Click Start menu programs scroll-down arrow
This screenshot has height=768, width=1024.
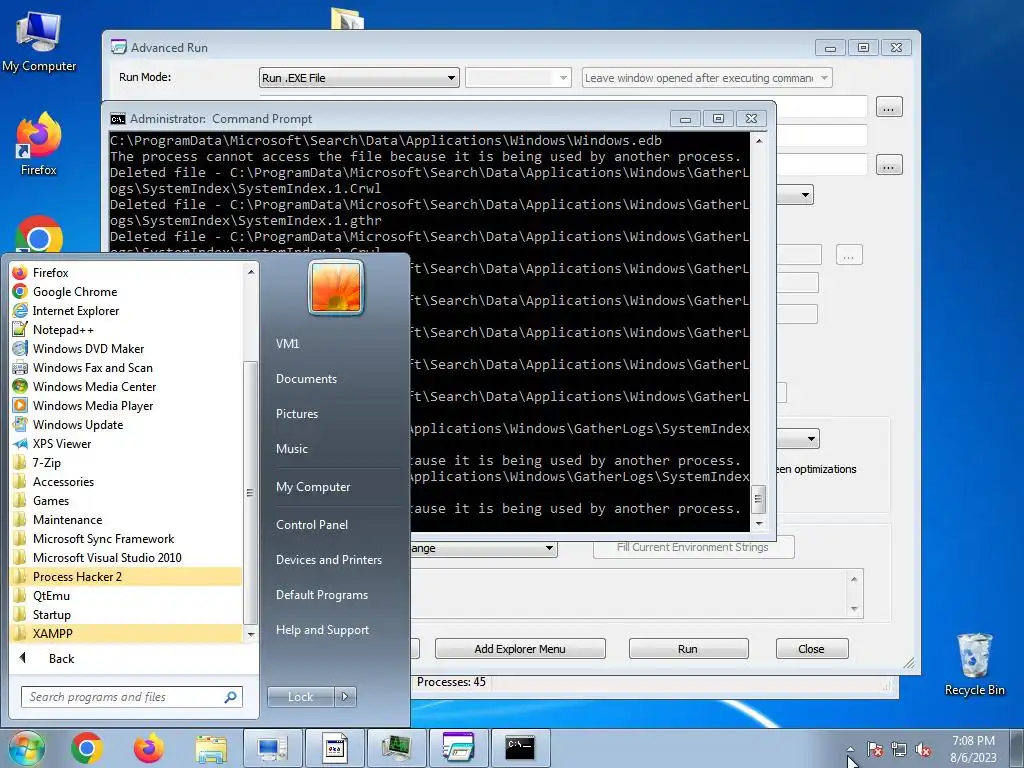tap(251, 634)
